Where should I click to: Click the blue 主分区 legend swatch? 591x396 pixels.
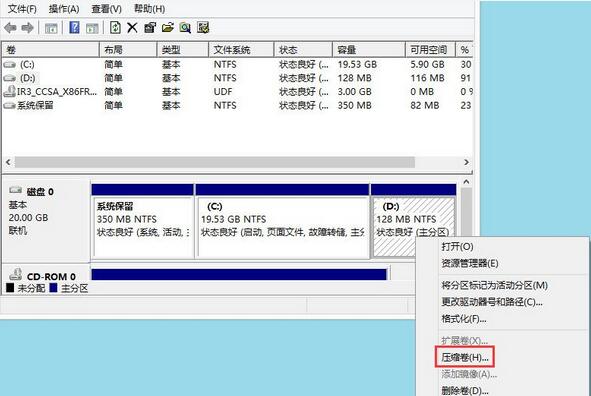click(x=53, y=288)
